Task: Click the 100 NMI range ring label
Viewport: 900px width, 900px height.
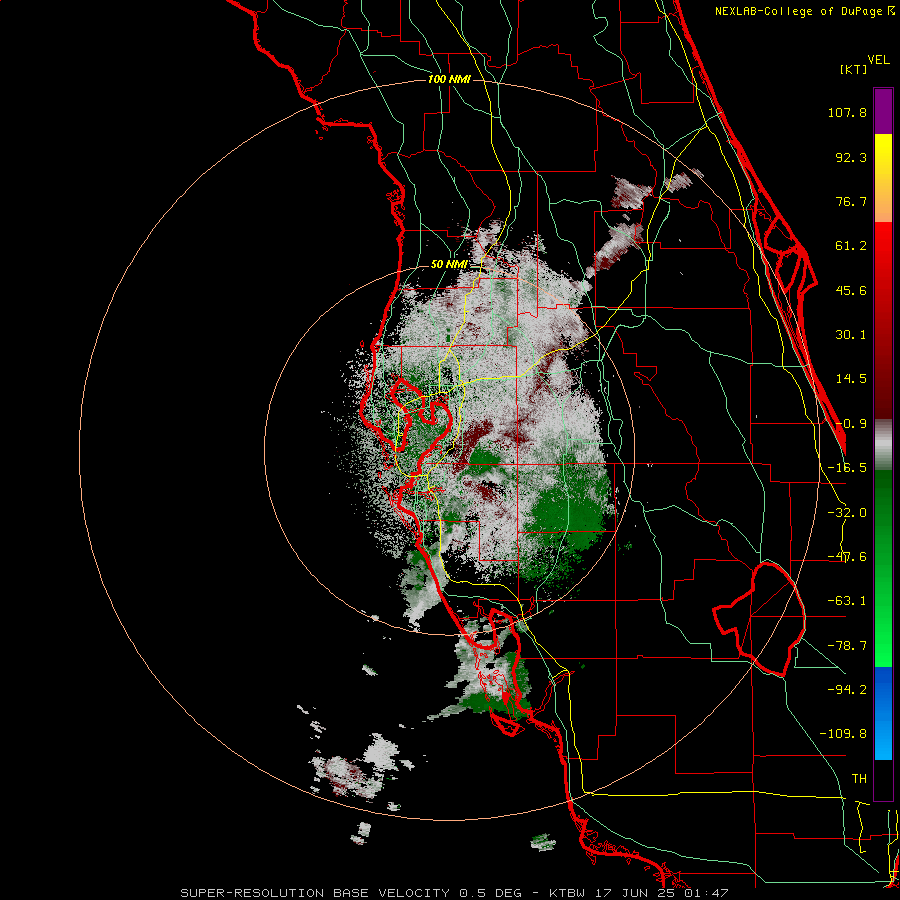Action: coord(449,79)
